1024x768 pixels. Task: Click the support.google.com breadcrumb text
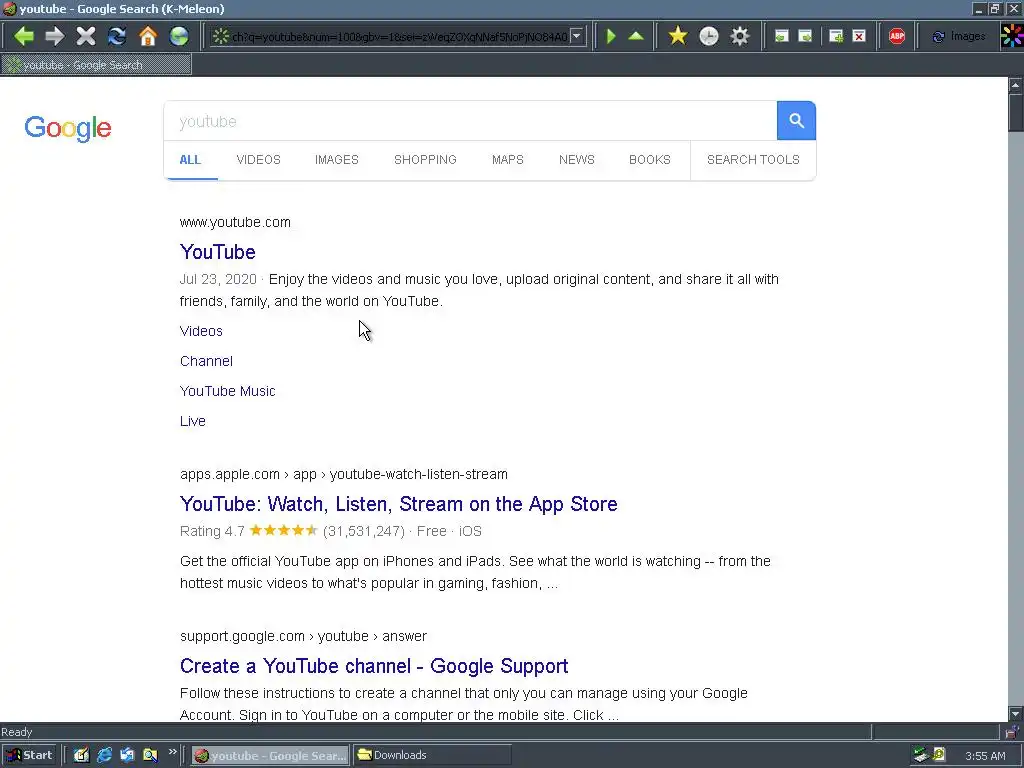(303, 636)
